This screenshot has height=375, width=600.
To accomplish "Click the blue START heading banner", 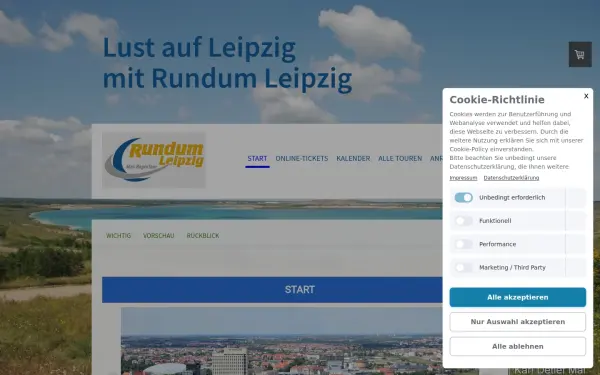I will click(272, 290).
